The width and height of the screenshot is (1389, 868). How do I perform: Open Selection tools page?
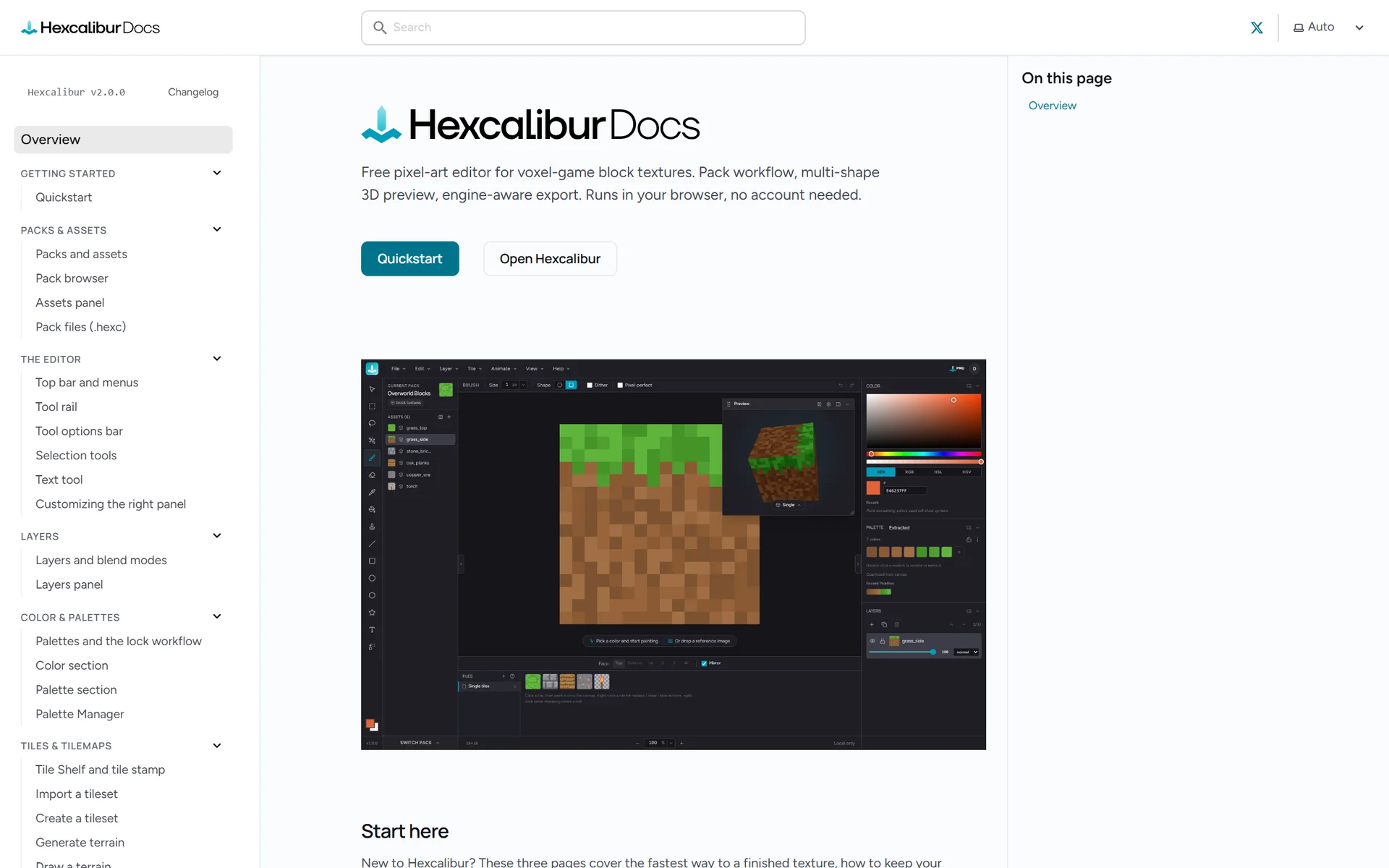click(76, 456)
